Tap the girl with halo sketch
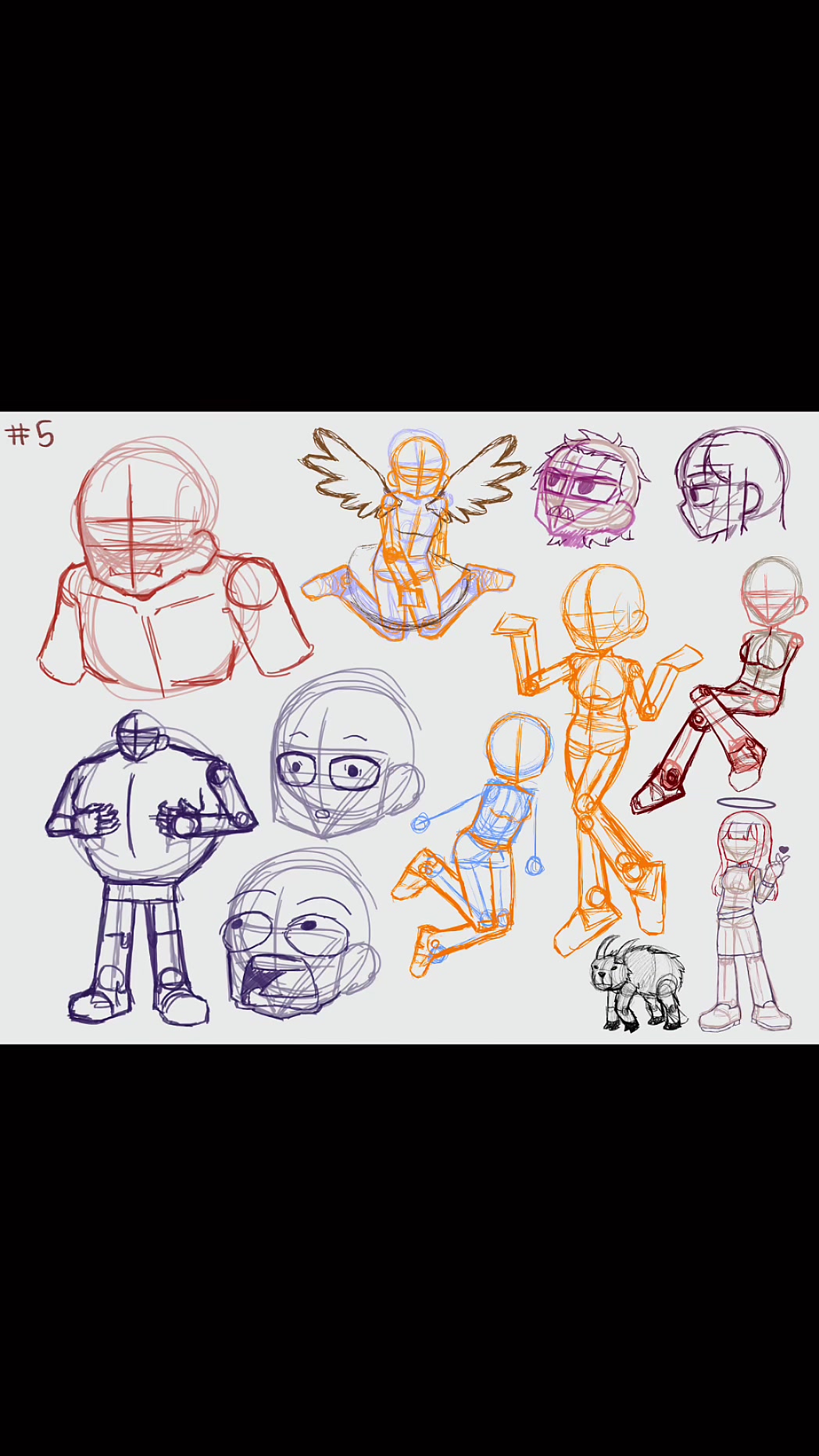Viewport: 819px width, 1456px height. (x=747, y=914)
